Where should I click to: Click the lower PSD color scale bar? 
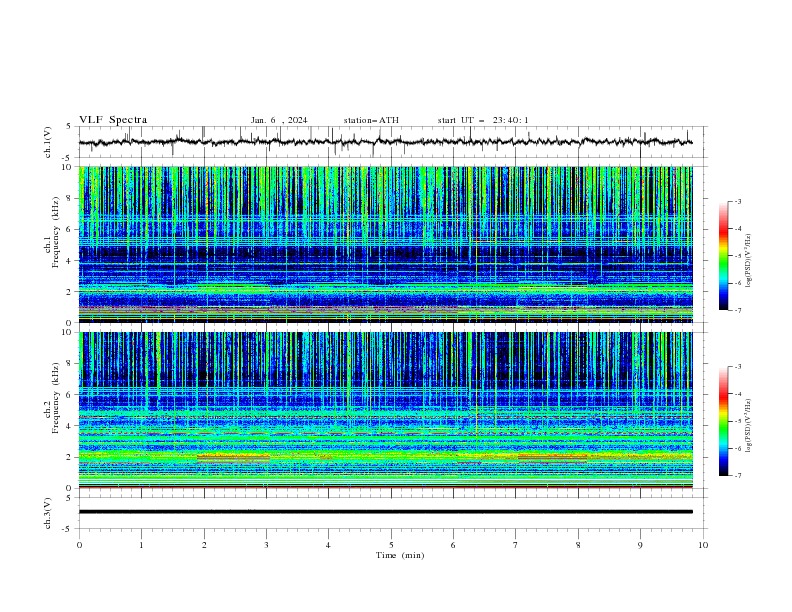click(x=723, y=421)
